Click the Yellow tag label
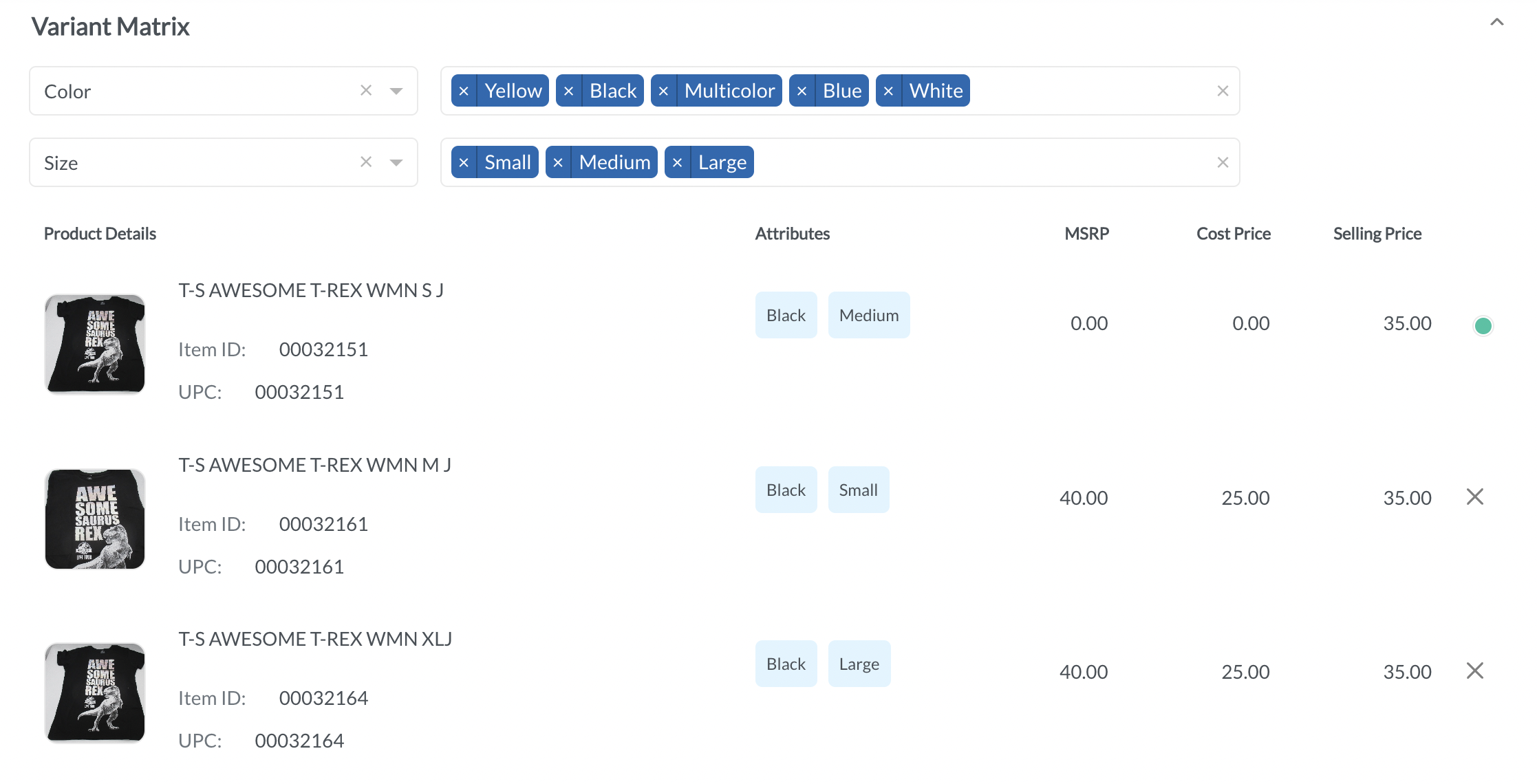 (513, 91)
